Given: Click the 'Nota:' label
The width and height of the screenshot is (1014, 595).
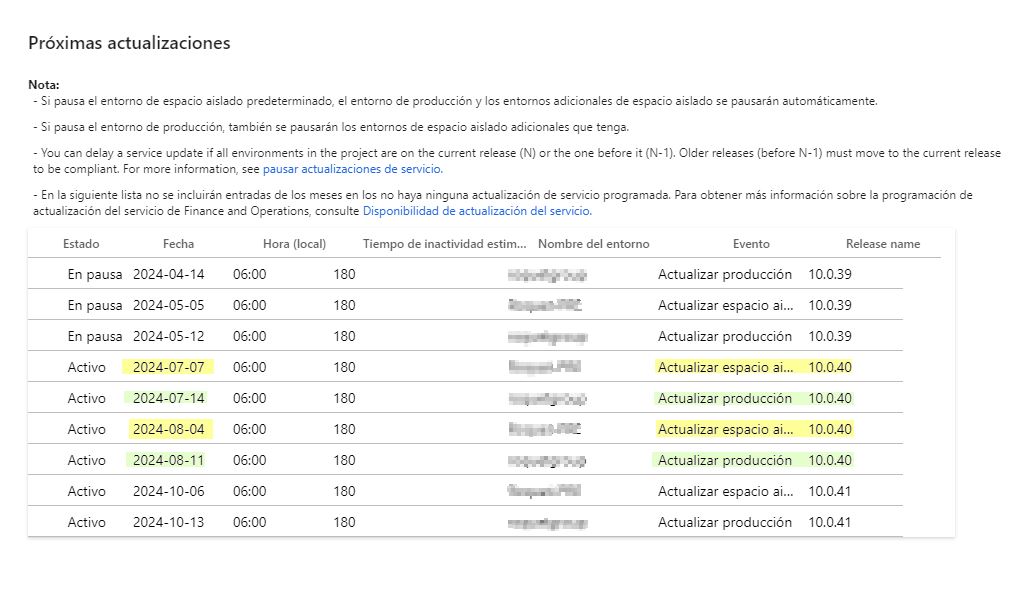Looking at the screenshot, I should (x=44, y=85).
